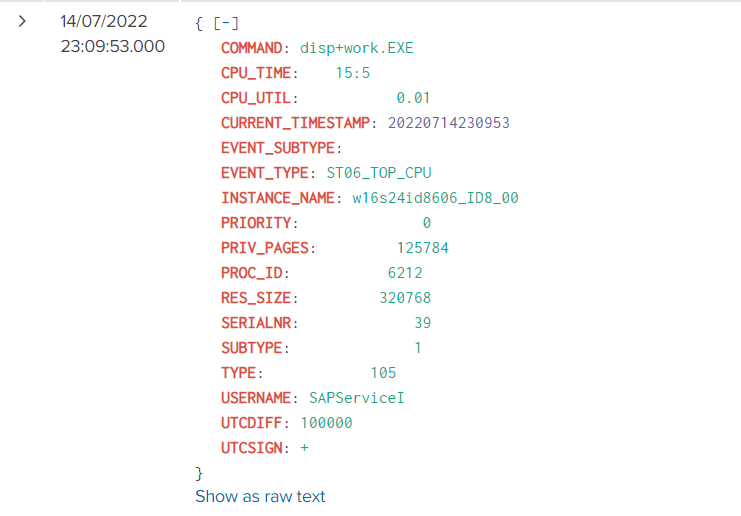Viewport: 741px width, 516px height.
Task: Click the INSTANCE_NAME value w16s24id8606_ID8_00
Action: coord(435,198)
